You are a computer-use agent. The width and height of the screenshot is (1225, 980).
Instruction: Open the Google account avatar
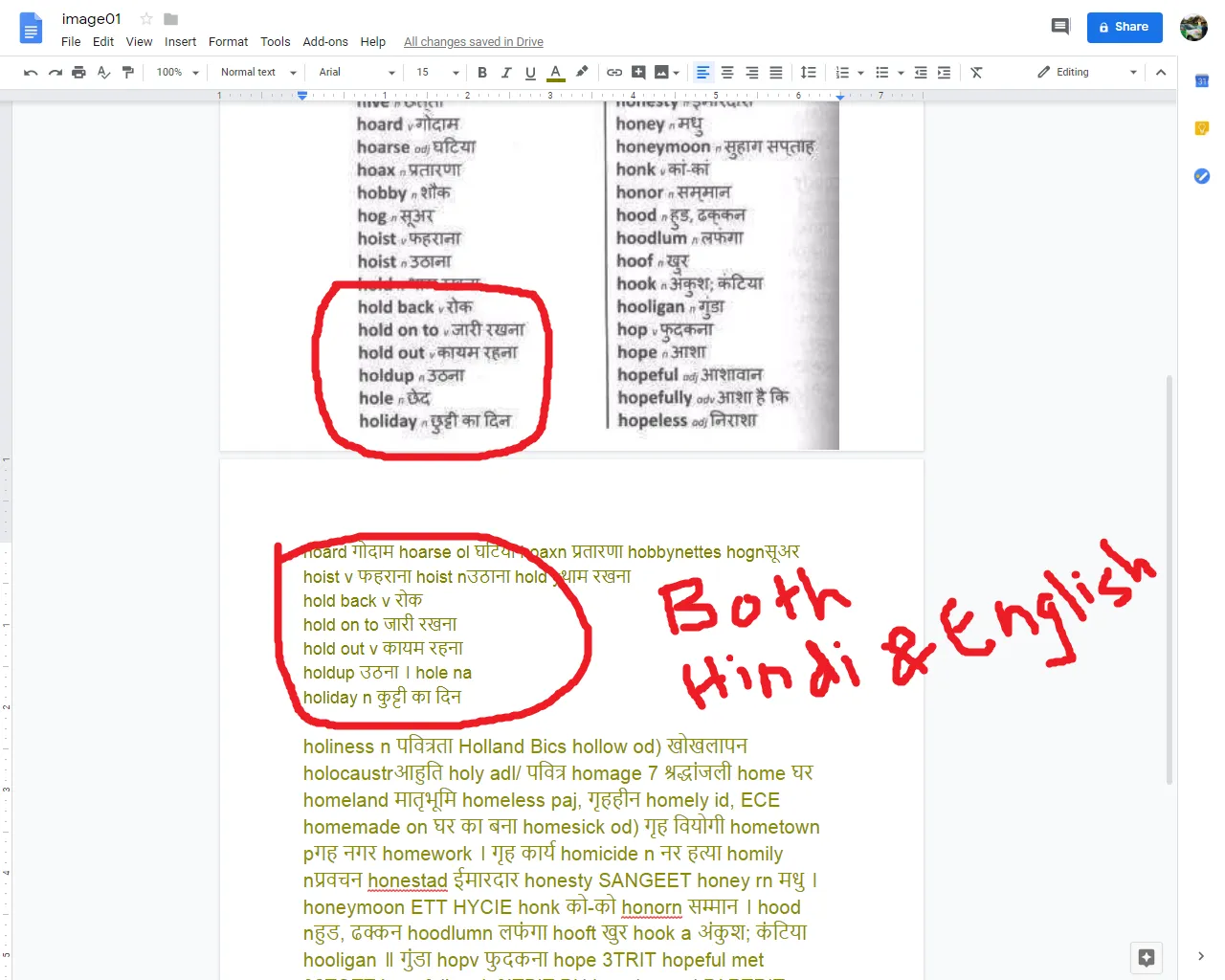pyautogui.click(x=1193, y=28)
